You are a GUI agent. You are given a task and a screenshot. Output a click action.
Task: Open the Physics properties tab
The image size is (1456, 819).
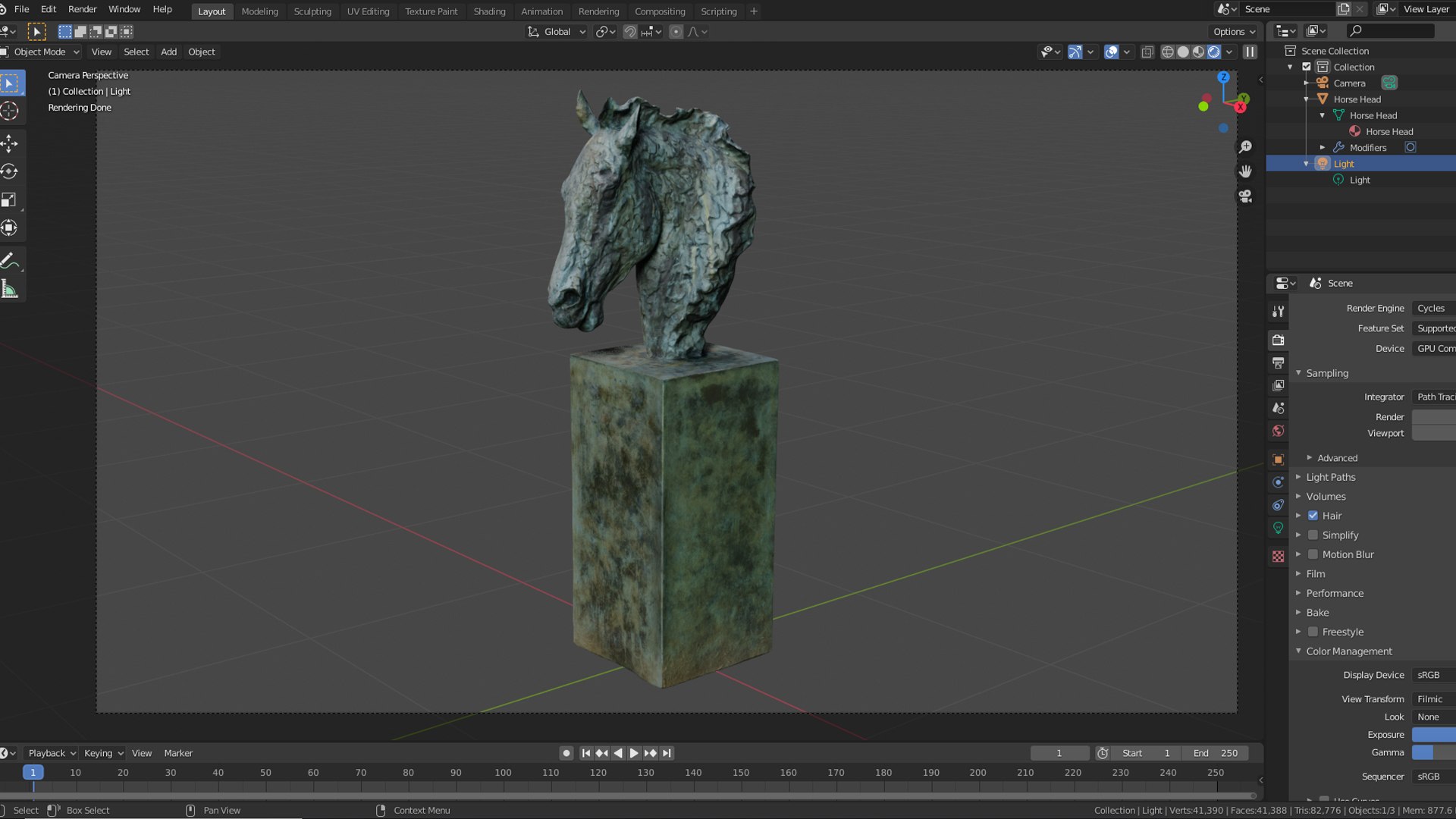(1279, 482)
